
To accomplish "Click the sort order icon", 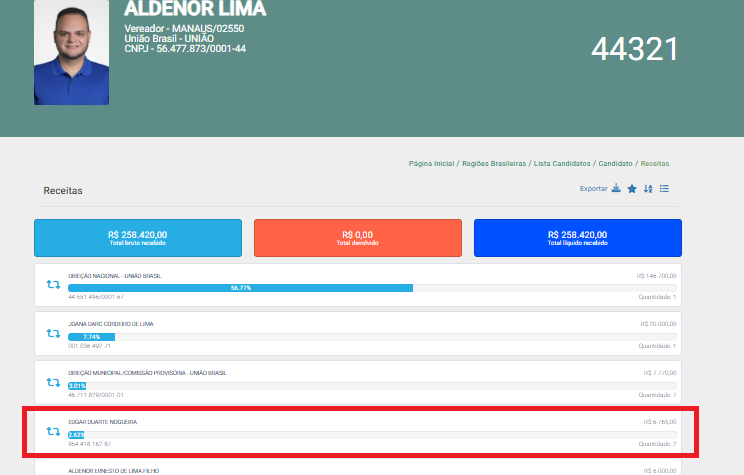I will pyautogui.click(x=648, y=189).
